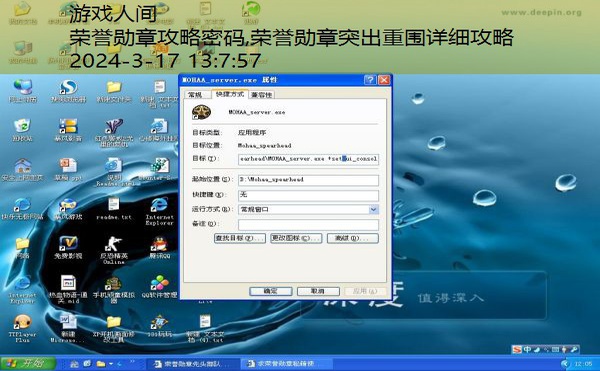Viewport: 600px width, 371px height.
Task: Select the 网上邻居 desktop icon
Action: (23, 91)
